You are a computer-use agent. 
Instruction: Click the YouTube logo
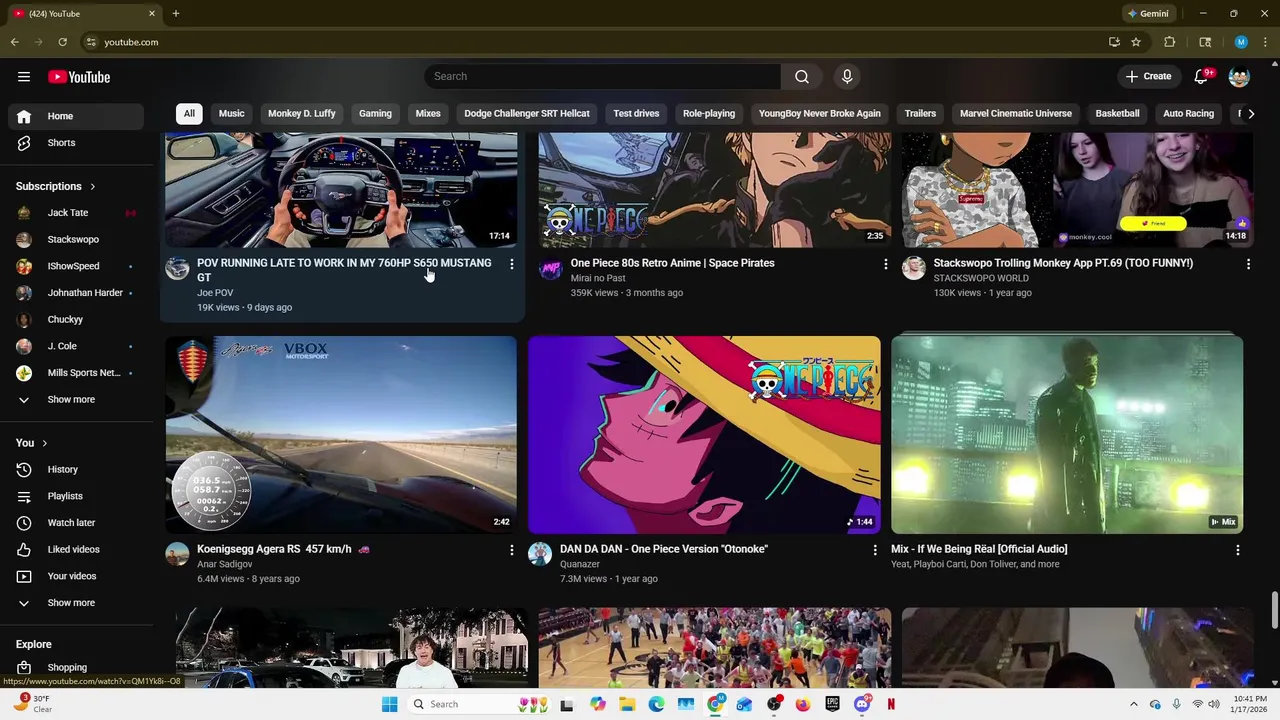pyautogui.click(x=79, y=77)
